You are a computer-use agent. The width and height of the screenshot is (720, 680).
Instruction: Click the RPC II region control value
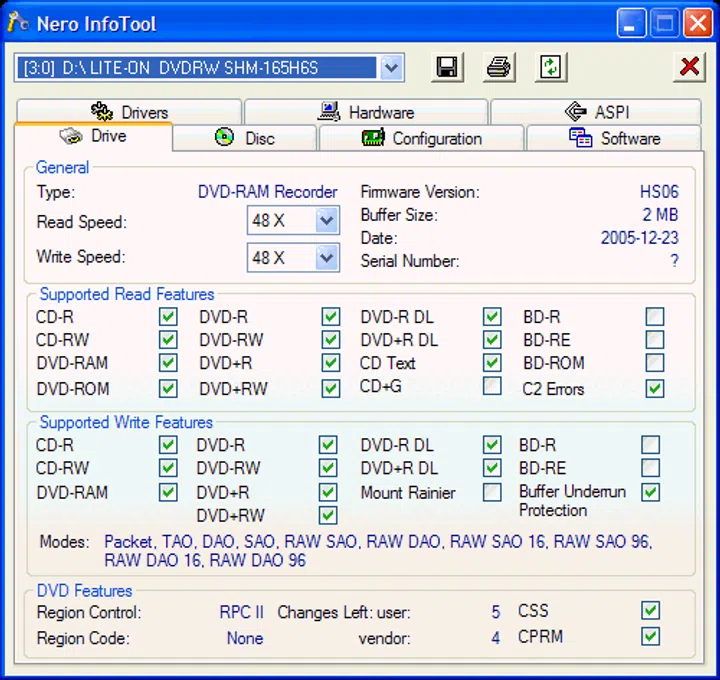click(x=242, y=612)
